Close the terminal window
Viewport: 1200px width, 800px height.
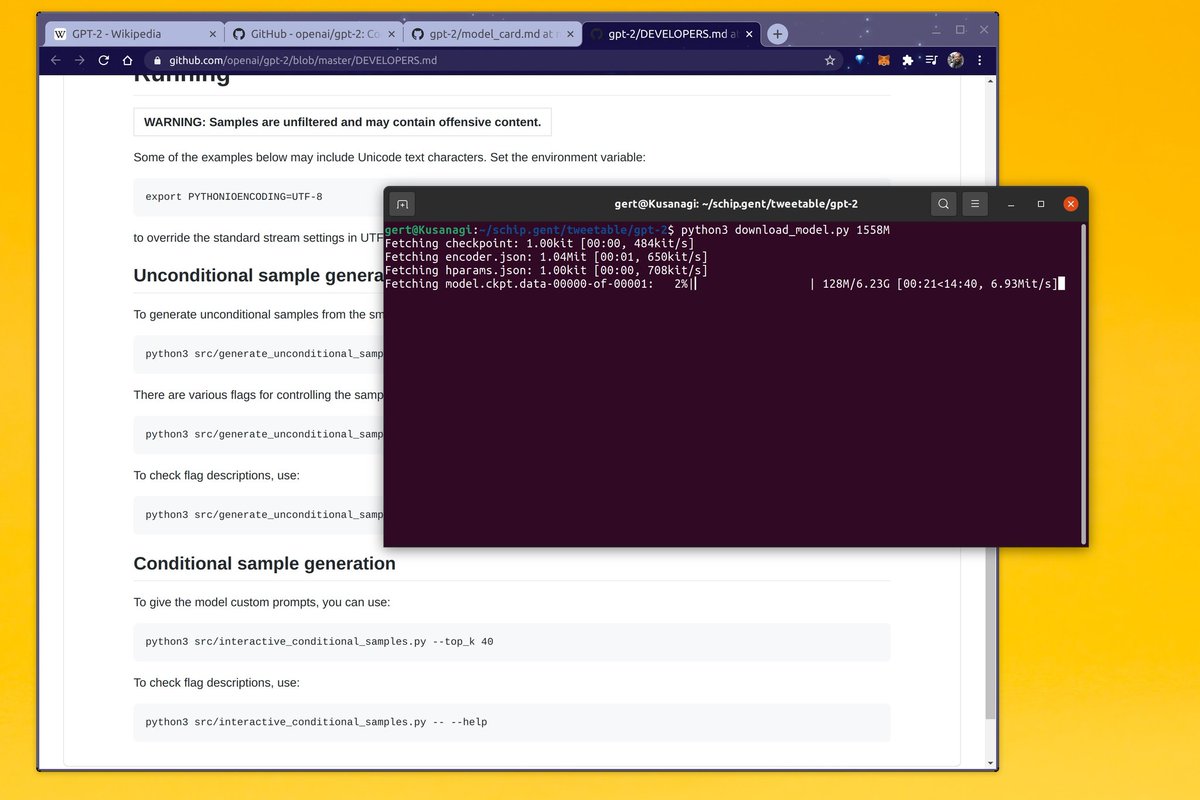click(1071, 204)
